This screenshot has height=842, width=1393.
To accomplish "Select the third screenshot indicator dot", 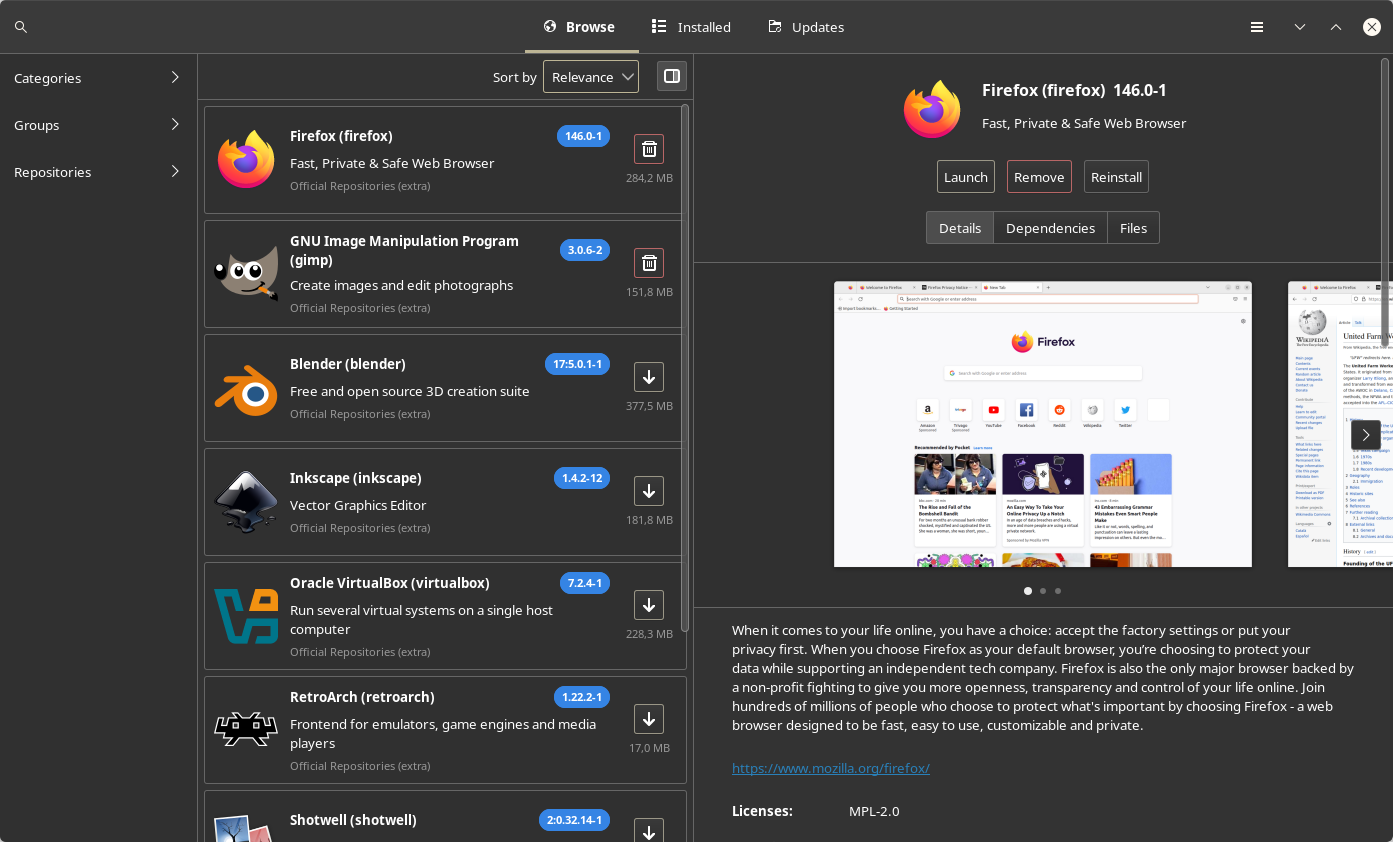I will pyautogui.click(x=1057, y=591).
